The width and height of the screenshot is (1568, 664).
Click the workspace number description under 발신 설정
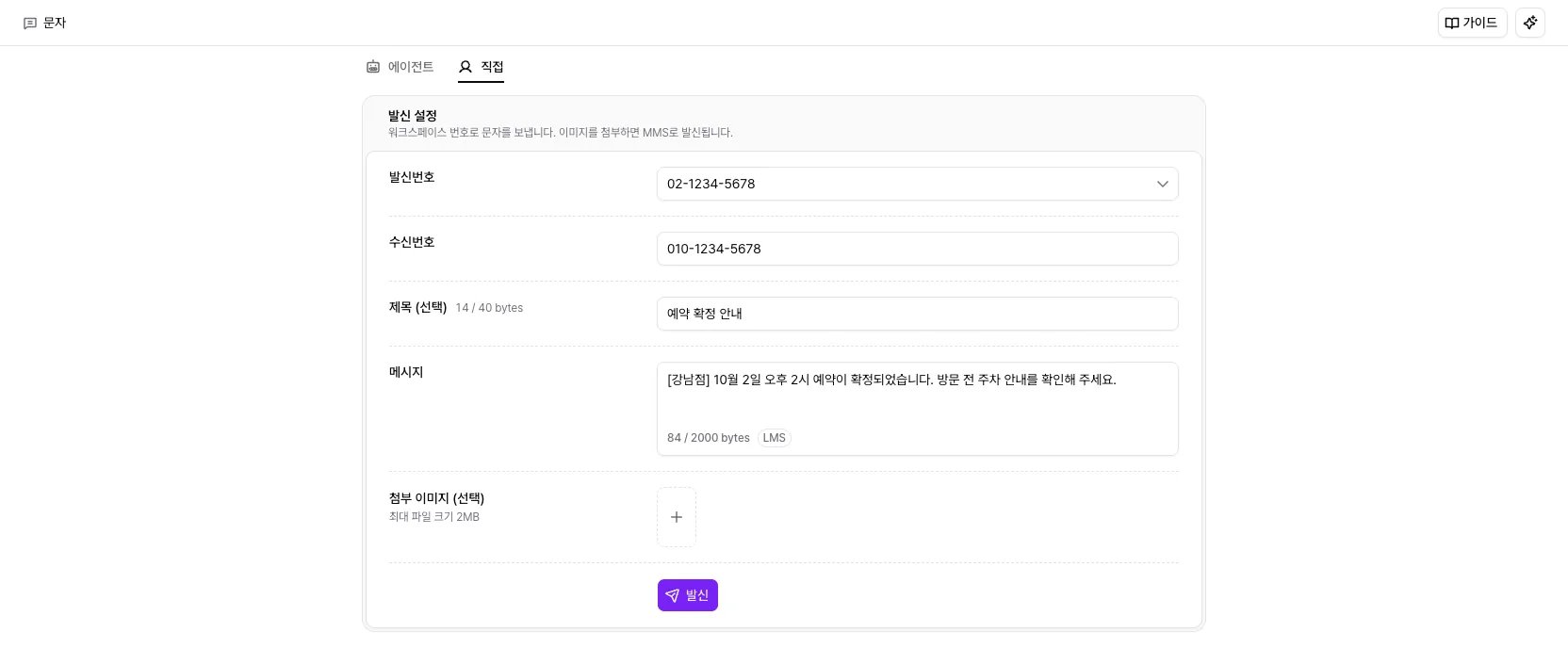tap(561, 133)
